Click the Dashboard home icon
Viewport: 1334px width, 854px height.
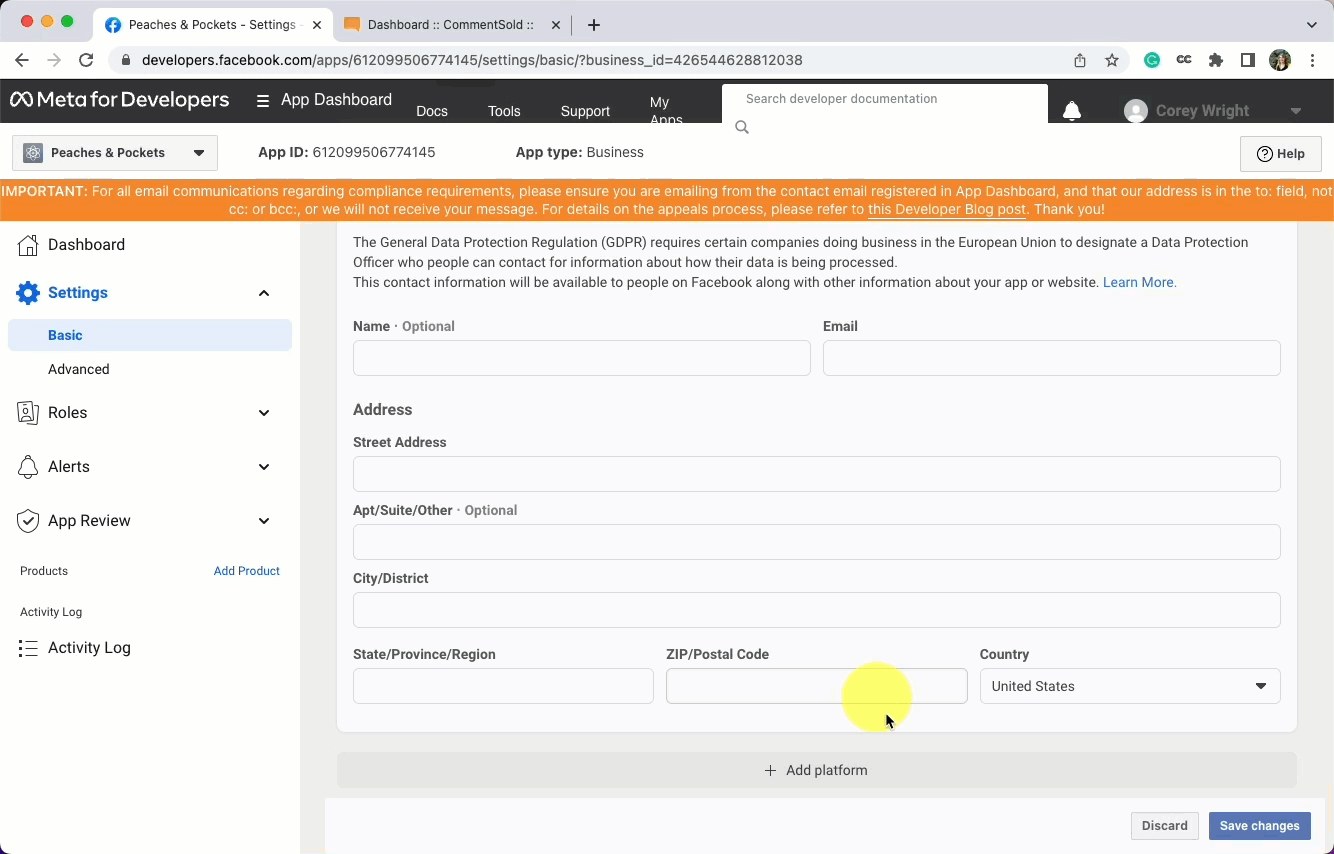click(29, 245)
